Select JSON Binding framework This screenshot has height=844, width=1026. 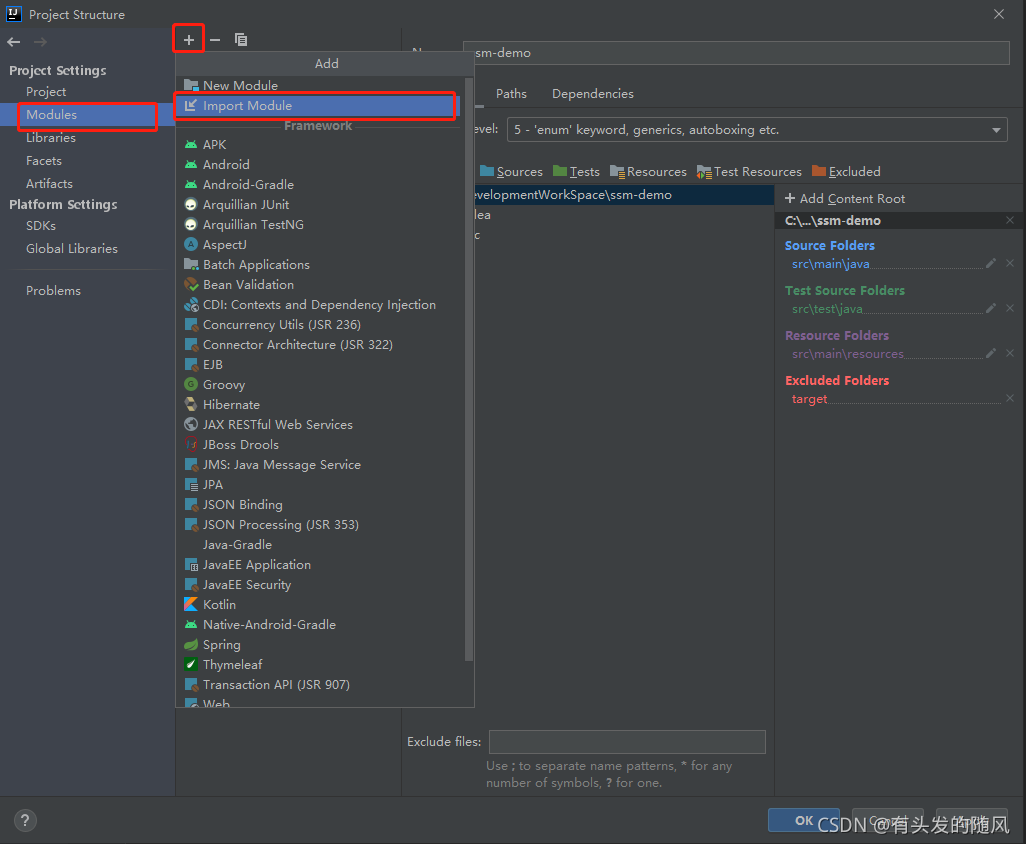pos(321,505)
